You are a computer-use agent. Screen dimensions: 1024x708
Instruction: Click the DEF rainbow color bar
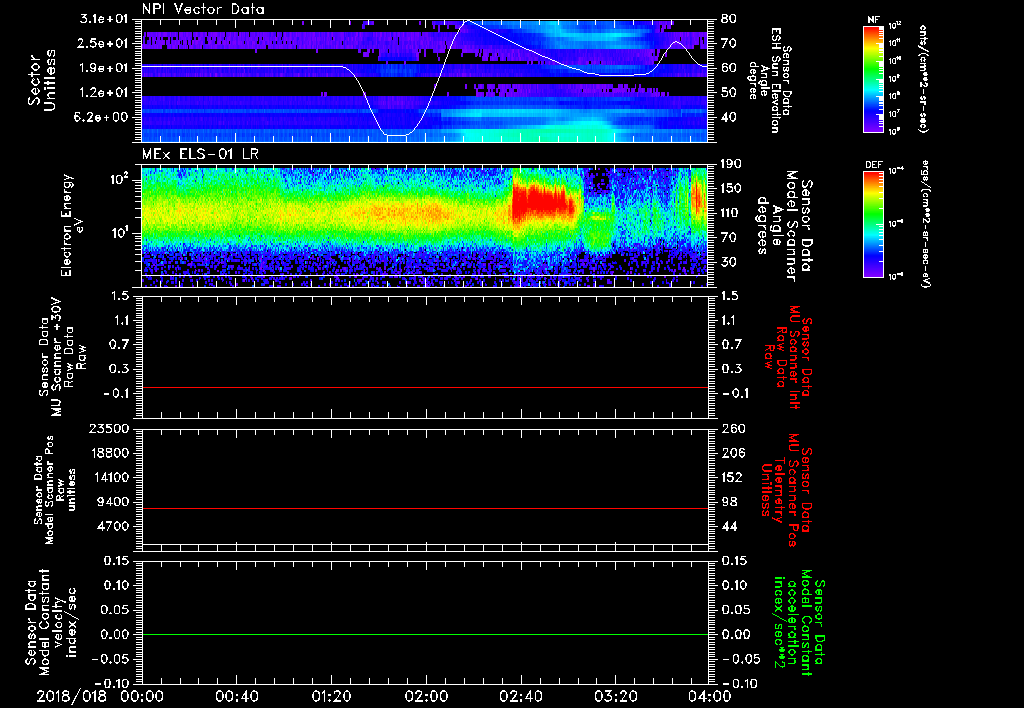coord(874,224)
